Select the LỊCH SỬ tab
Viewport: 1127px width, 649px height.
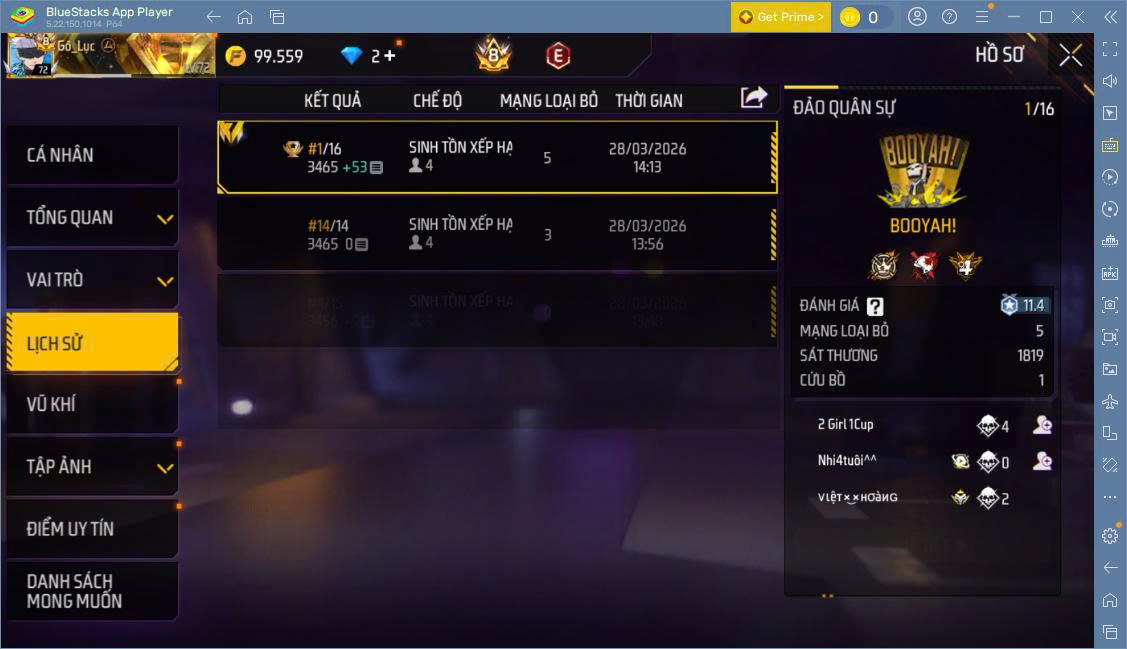point(93,342)
